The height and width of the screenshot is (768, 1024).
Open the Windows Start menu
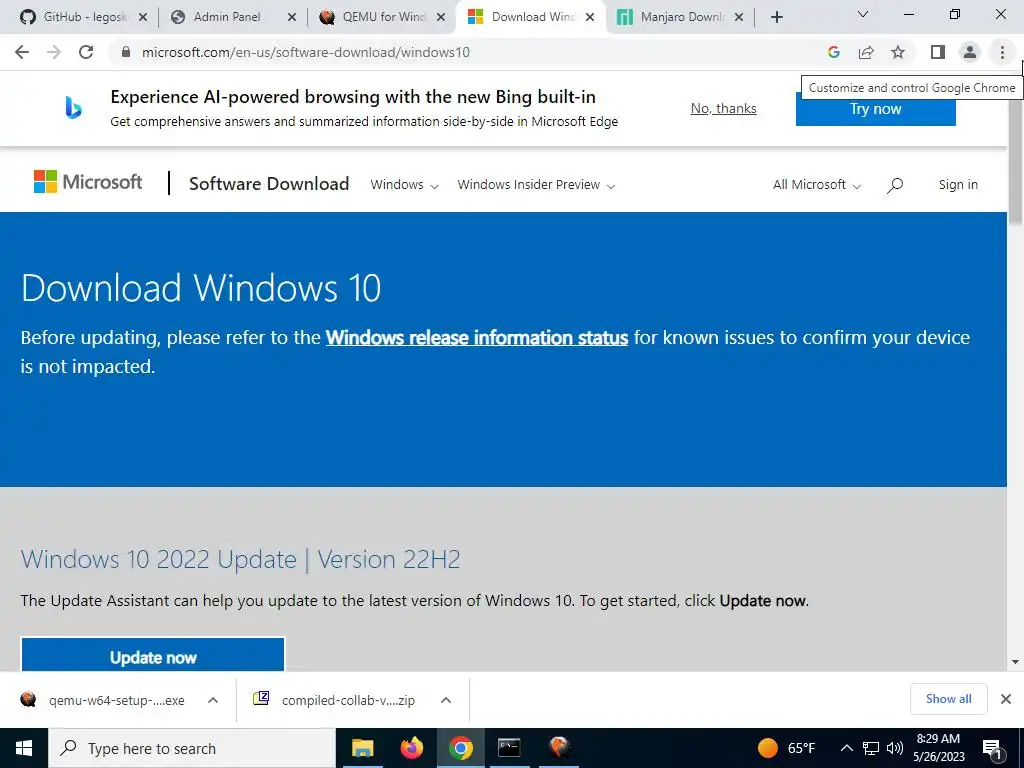(x=24, y=748)
